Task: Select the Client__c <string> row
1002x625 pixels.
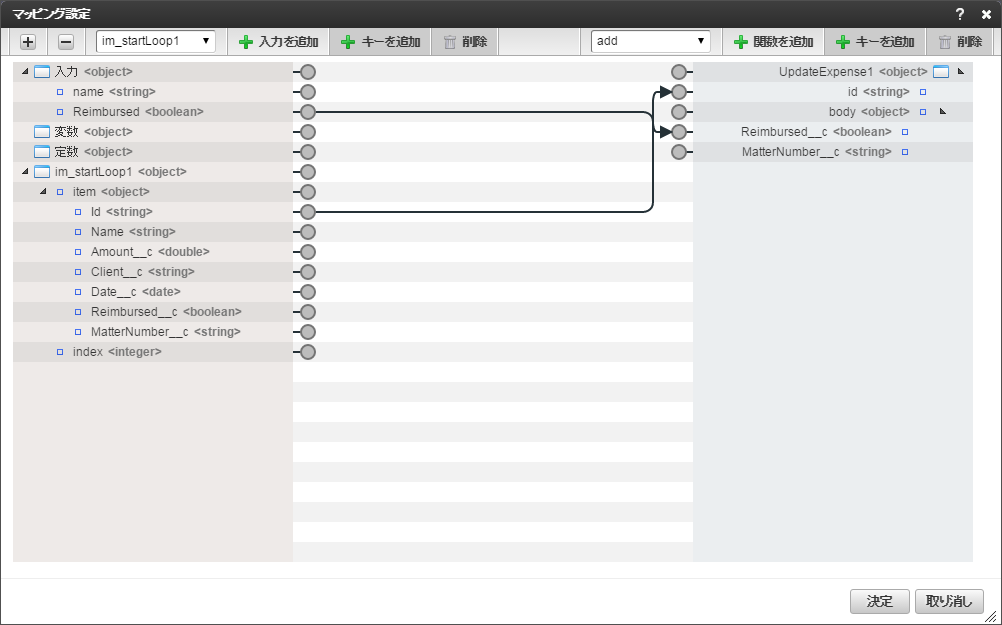Action: tap(153, 272)
